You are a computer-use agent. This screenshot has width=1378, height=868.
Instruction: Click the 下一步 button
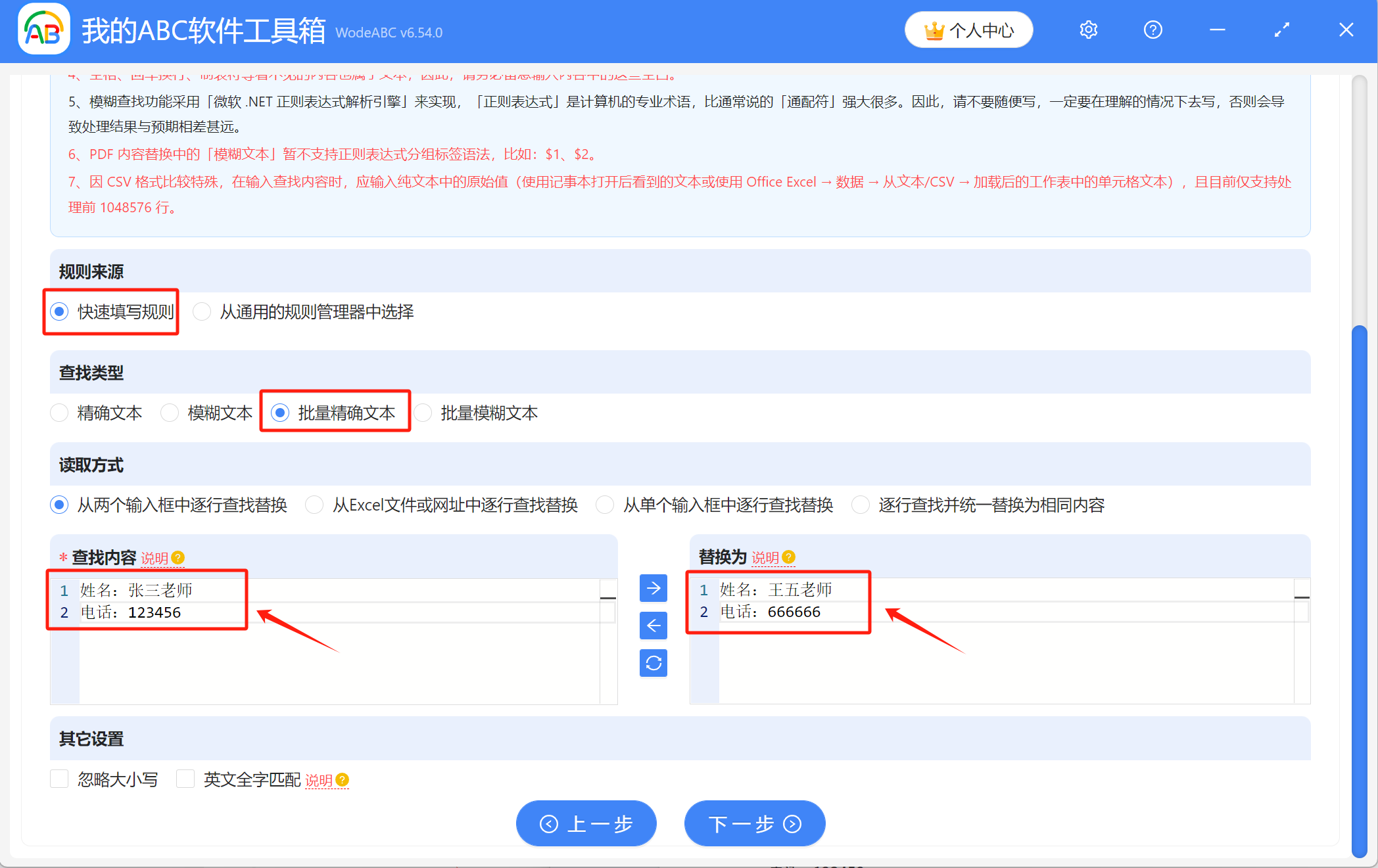pos(755,823)
